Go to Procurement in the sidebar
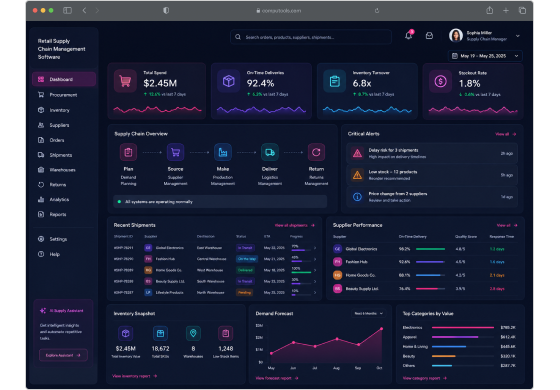 pyautogui.click(x=64, y=95)
